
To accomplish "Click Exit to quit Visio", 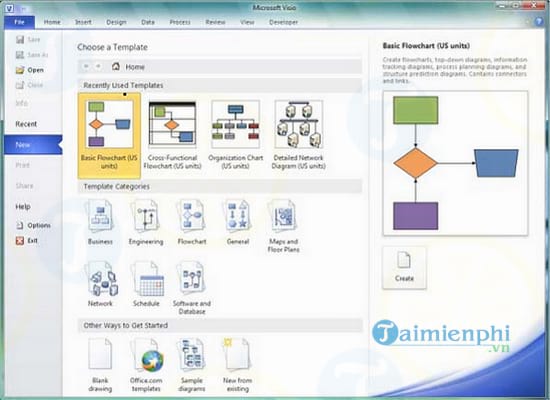I will [27, 241].
